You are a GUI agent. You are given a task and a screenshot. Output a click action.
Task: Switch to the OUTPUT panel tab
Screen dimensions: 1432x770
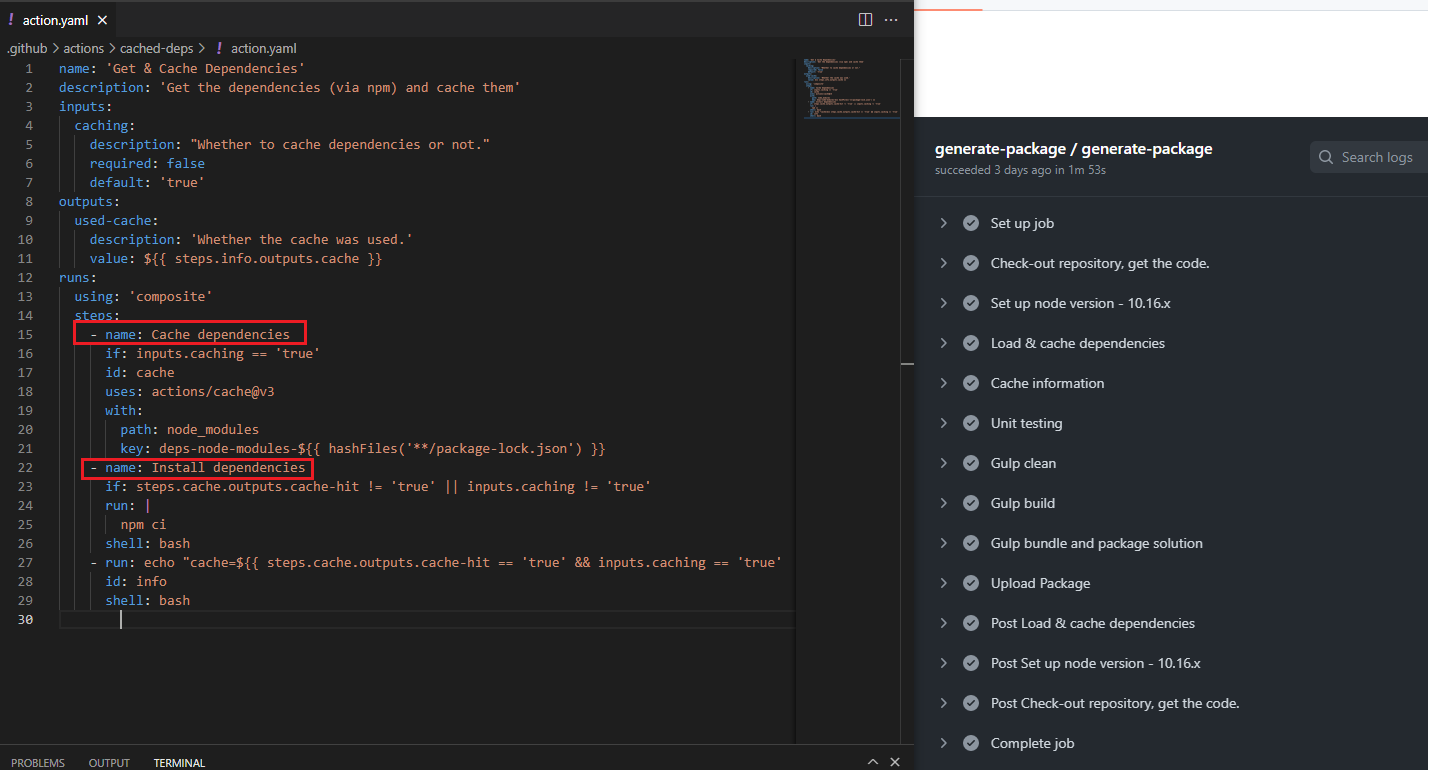(x=109, y=763)
